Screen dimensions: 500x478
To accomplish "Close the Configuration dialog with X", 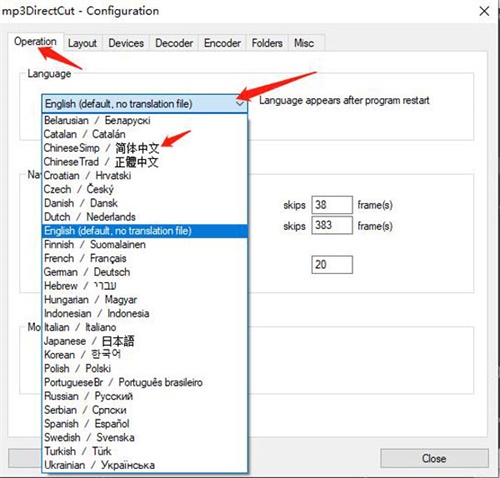I will click(484, 11).
